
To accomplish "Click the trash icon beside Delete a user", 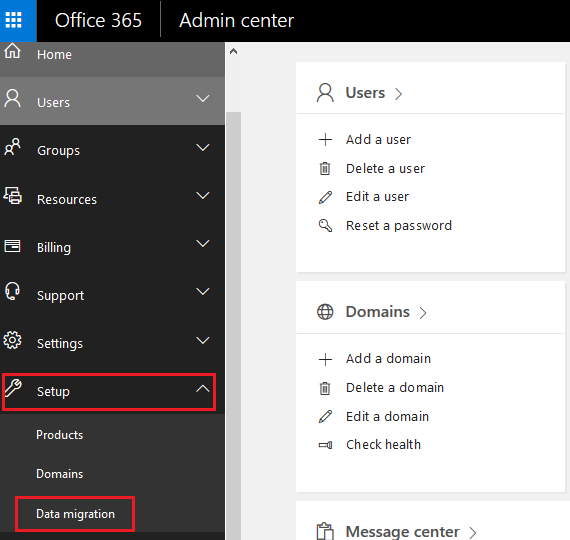I will [x=325, y=168].
